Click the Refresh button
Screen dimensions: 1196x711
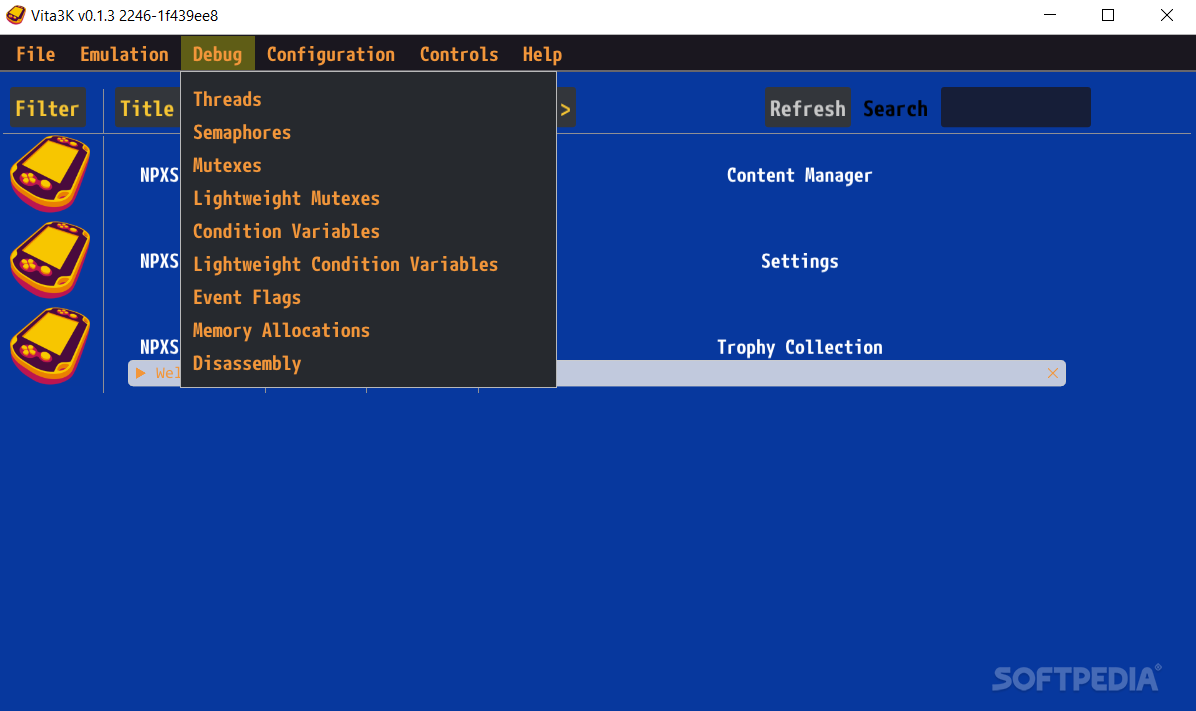pyautogui.click(x=808, y=108)
